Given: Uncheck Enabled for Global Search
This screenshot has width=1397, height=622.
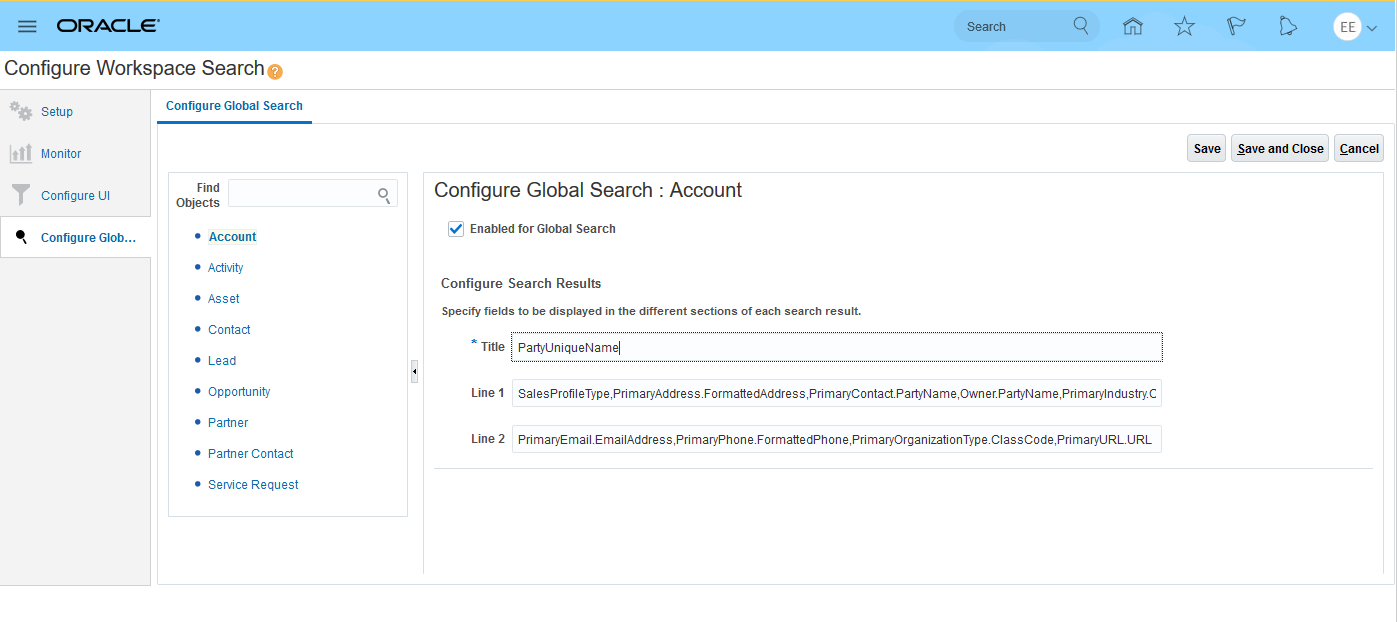Looking at the screenshot, I should coord(456,228).
